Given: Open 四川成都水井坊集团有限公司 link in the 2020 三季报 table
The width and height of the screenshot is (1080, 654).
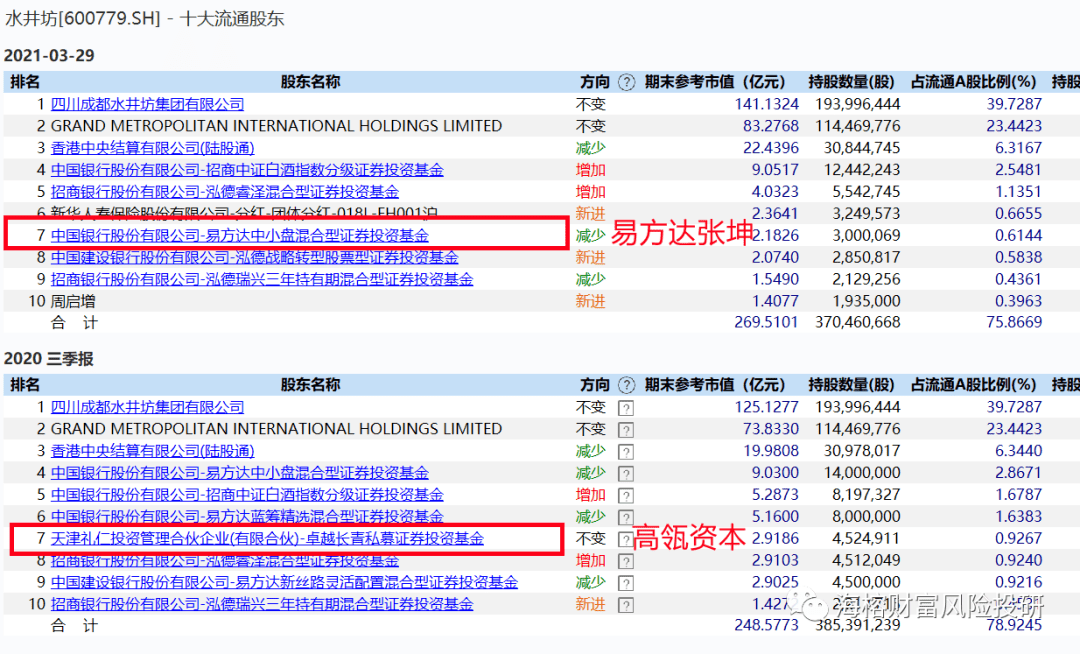Looking at the screenshot, I should point(147,408).
